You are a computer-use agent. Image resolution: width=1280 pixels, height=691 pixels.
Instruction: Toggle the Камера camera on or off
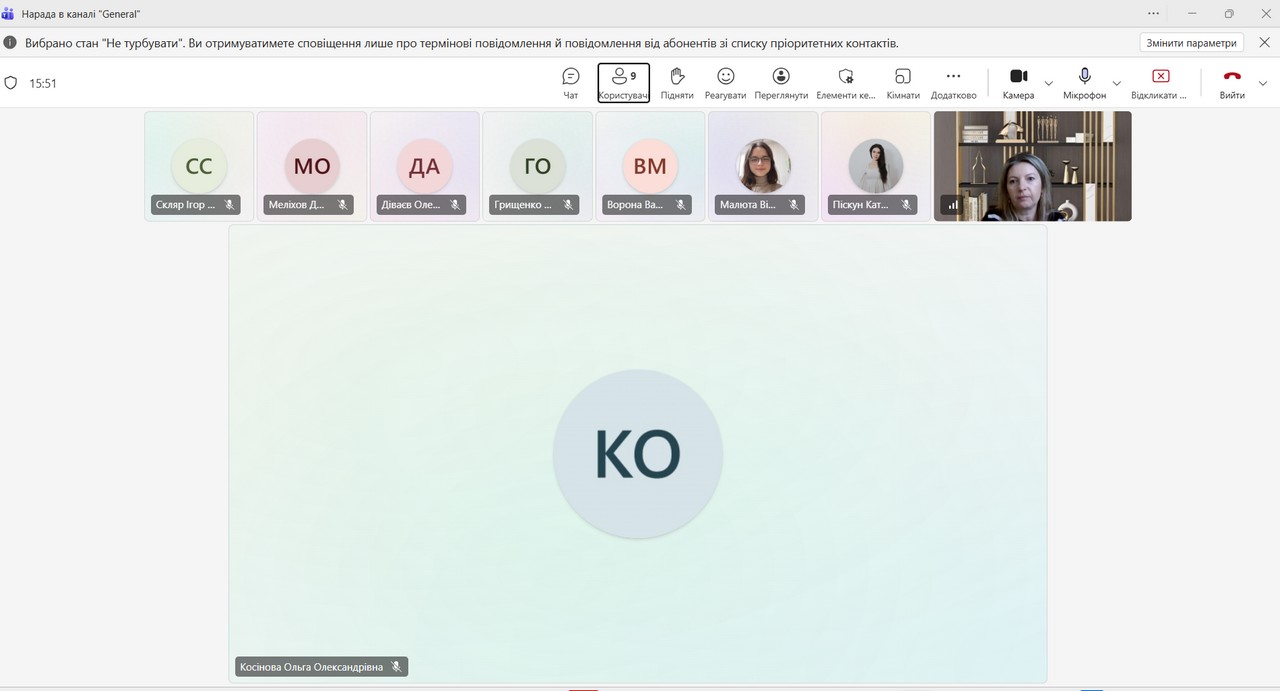point(1018,83)
